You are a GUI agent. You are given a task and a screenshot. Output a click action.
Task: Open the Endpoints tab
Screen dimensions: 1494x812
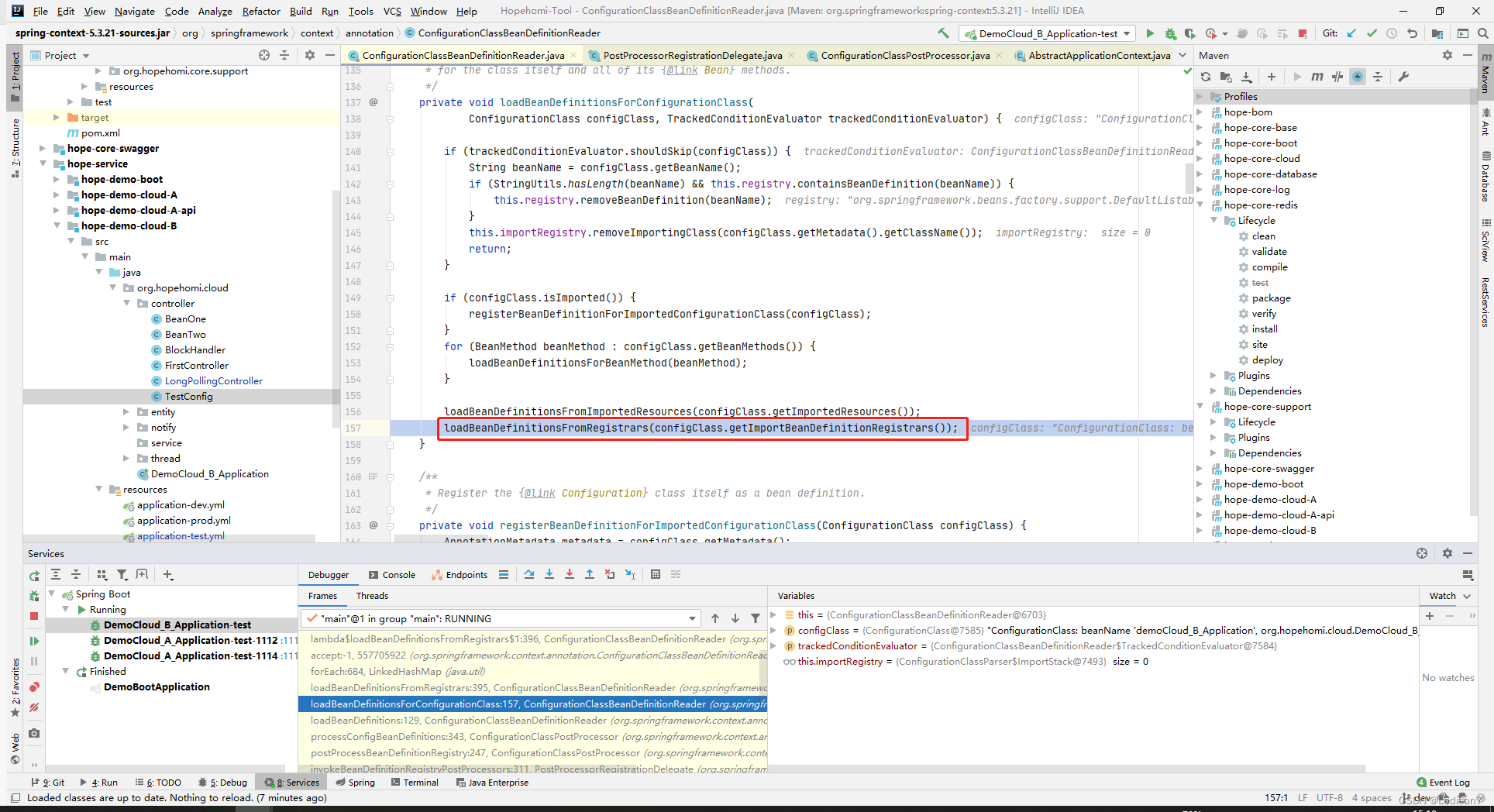pyautogui.click(x=460, y=575)
